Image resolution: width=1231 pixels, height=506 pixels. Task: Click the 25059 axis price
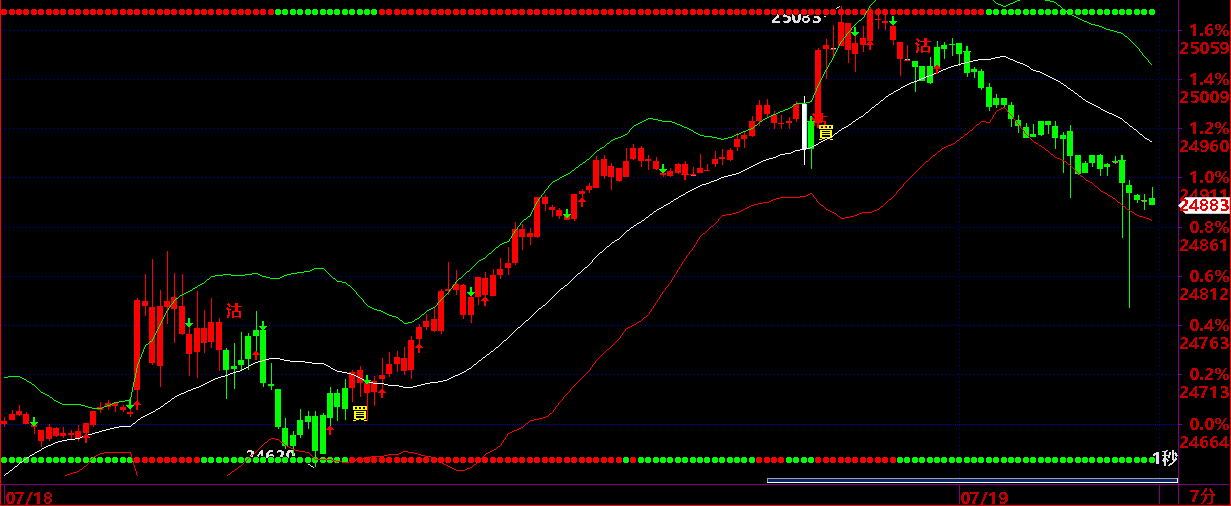pyautogui.click(x=1205, y=48)
